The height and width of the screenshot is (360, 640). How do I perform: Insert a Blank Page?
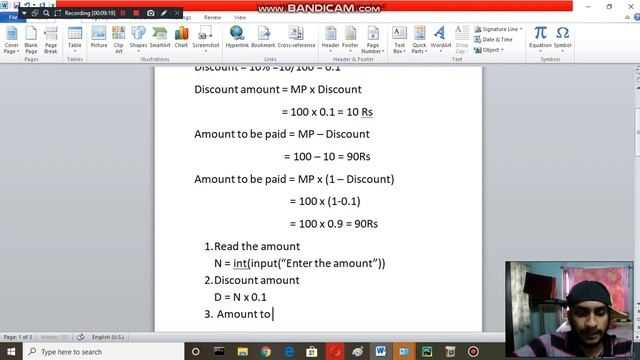(x=31, y=40)
